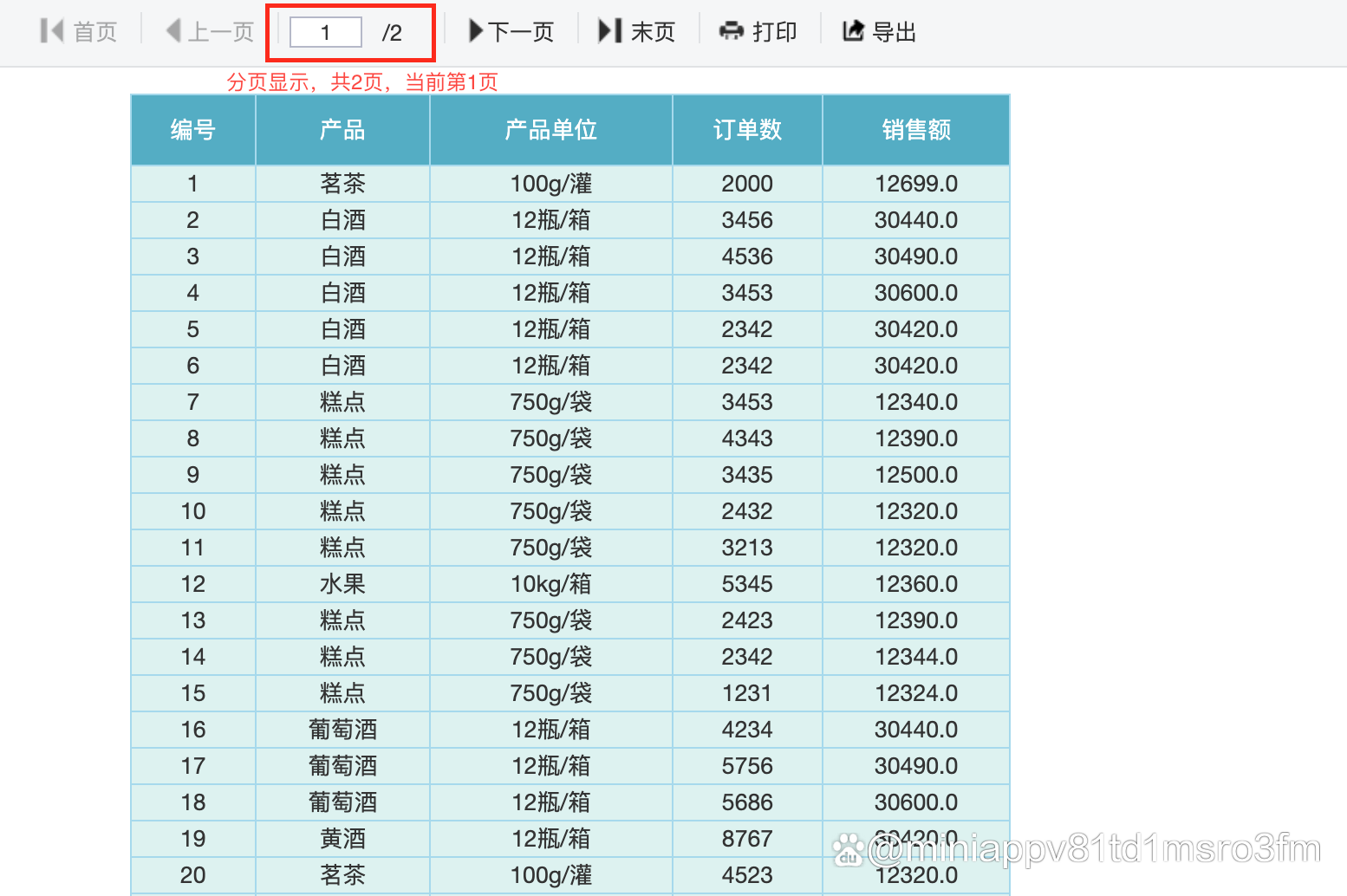Click order count 2000
This screenshot has width=1347, height=896.
747,184
